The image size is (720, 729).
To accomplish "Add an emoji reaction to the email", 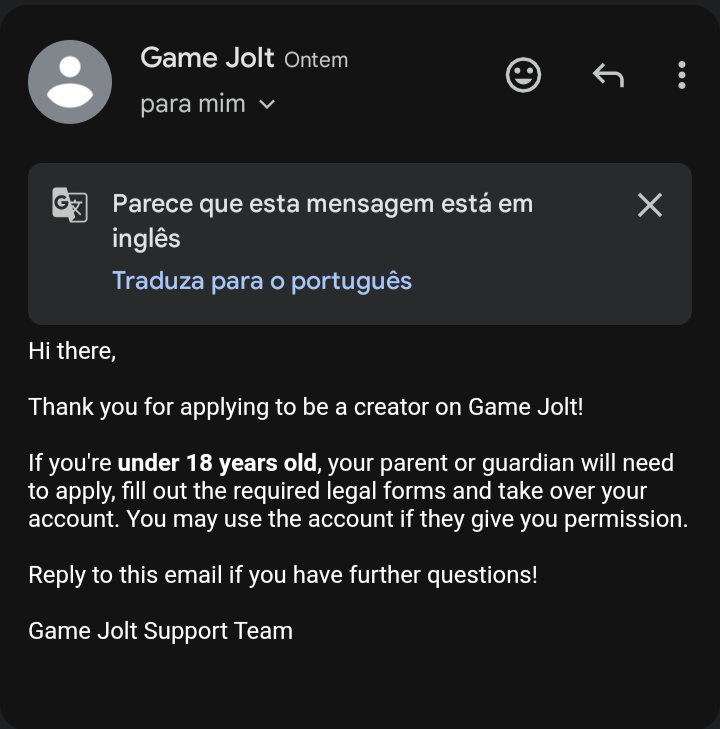I will tap(523, 75).
